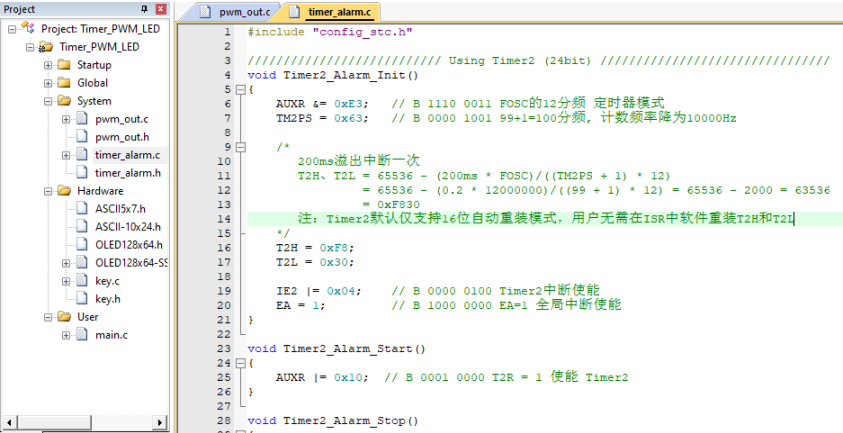Screen dimensions: 843x433
Task: Click the project root workspace icon
Action: 28,29
